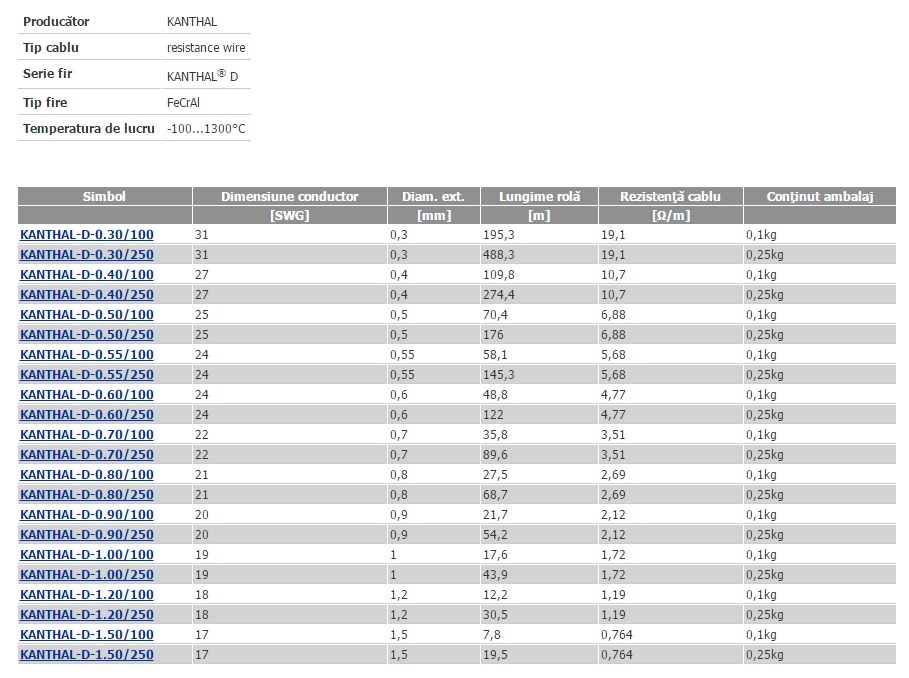Click the Dimensiune conductor column header
The image size is (909, 678).
290,196
